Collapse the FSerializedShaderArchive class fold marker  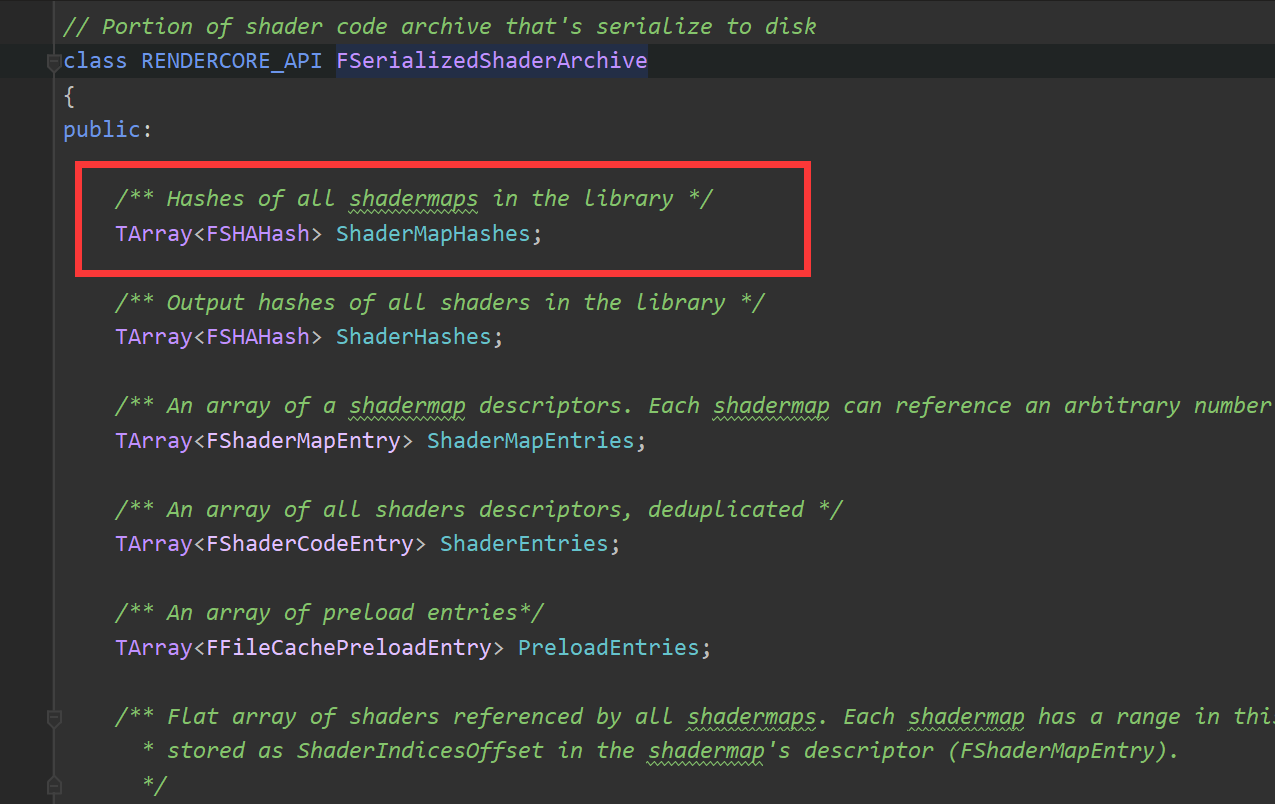54,62
